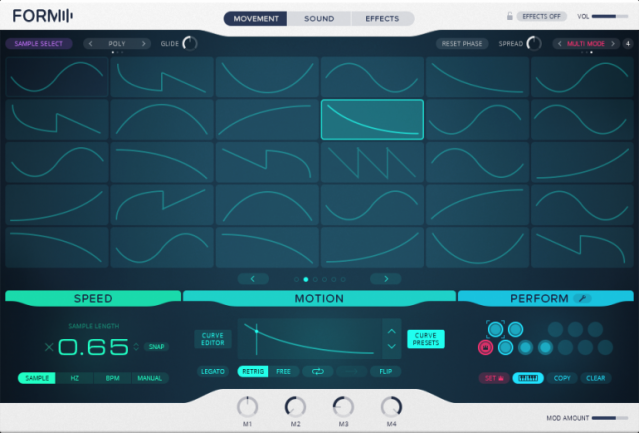639x433 pixels.
Task: Toggle the Effects Off switch
Action: pos(542,16)
